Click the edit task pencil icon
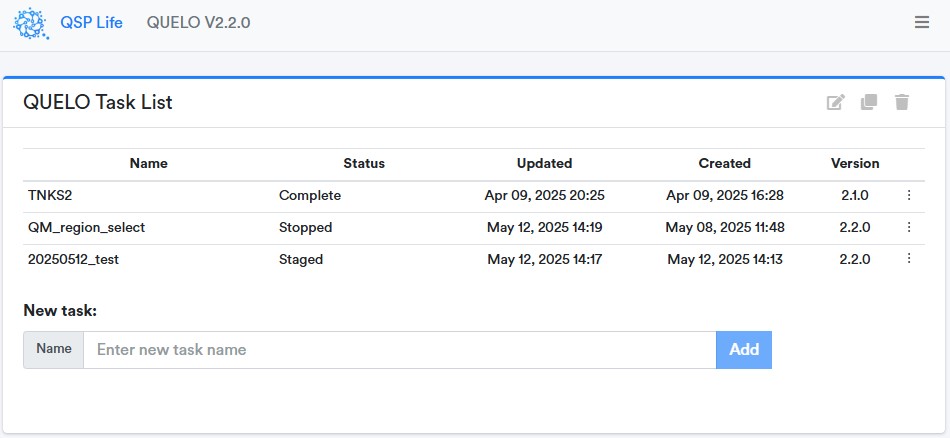This screenshot has height=438, width=950. click(835, 102)
